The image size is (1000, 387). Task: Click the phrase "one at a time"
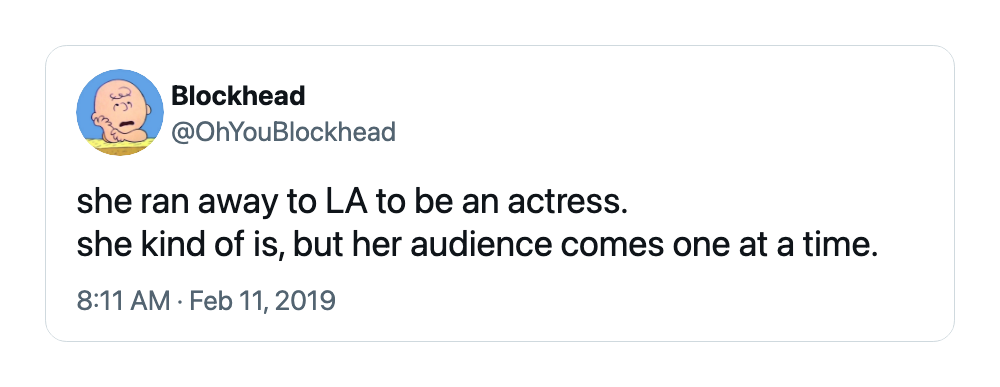click(x=770, y=245)
